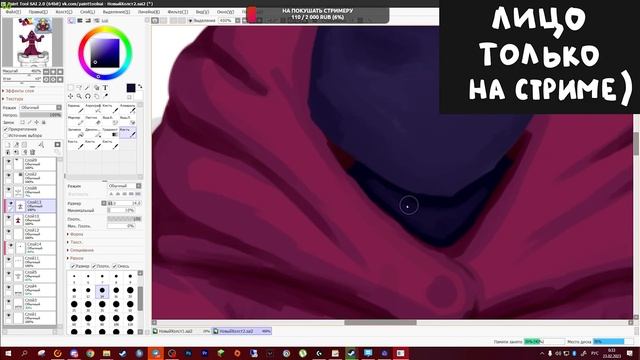Open the layer blending mode dropdown

[x=41, y=107]
